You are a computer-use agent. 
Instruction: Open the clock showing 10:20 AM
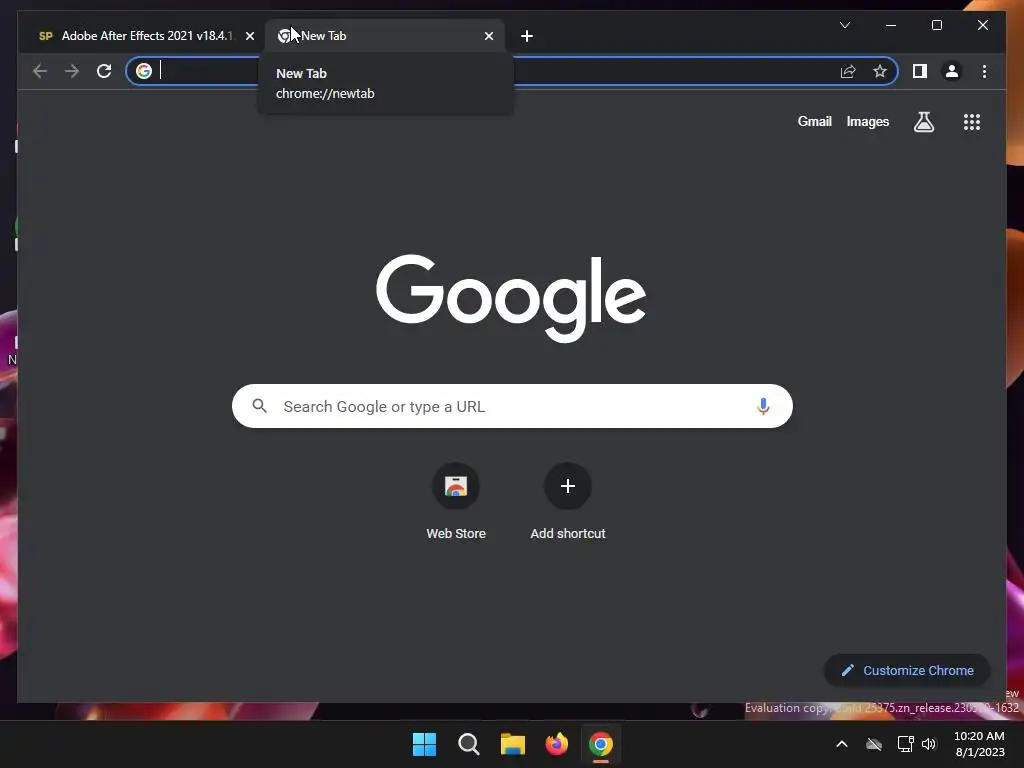(x=979, y=744)
